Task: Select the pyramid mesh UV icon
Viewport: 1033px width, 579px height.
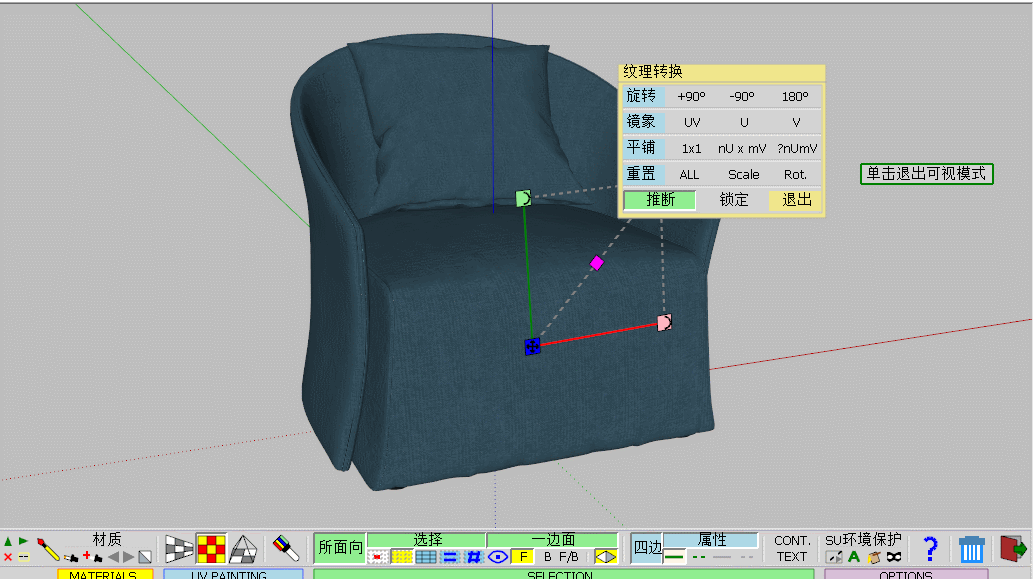Action: (x=242, y=548)
